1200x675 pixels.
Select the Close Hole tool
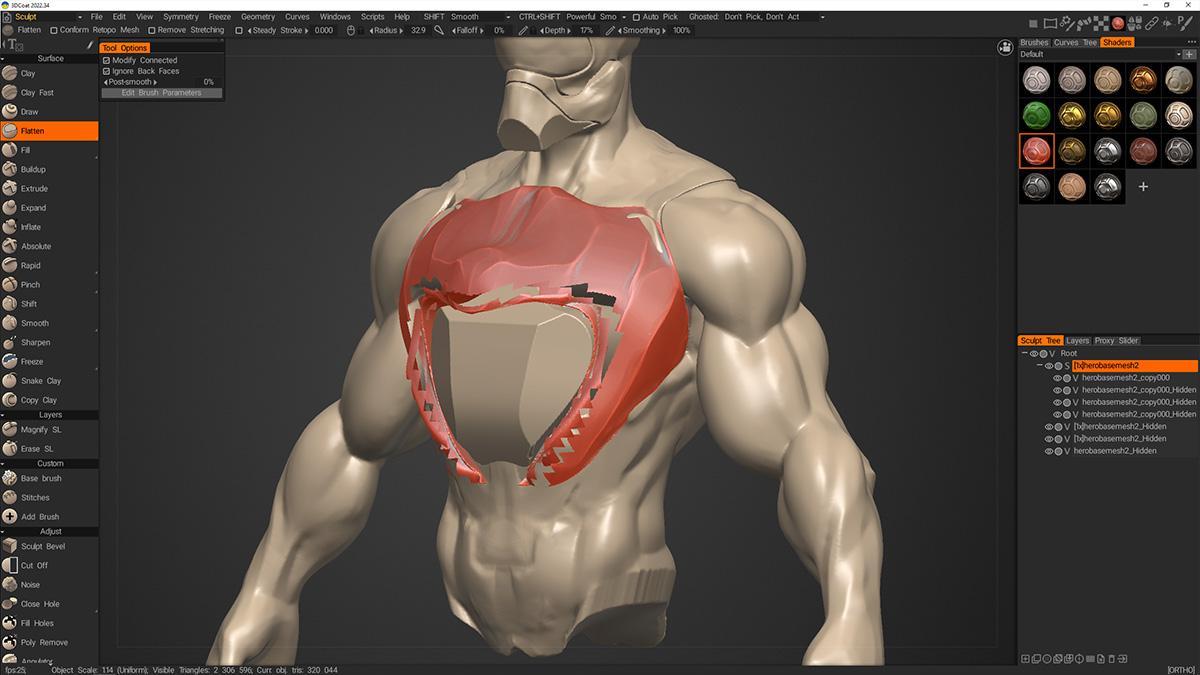(49, 604)
